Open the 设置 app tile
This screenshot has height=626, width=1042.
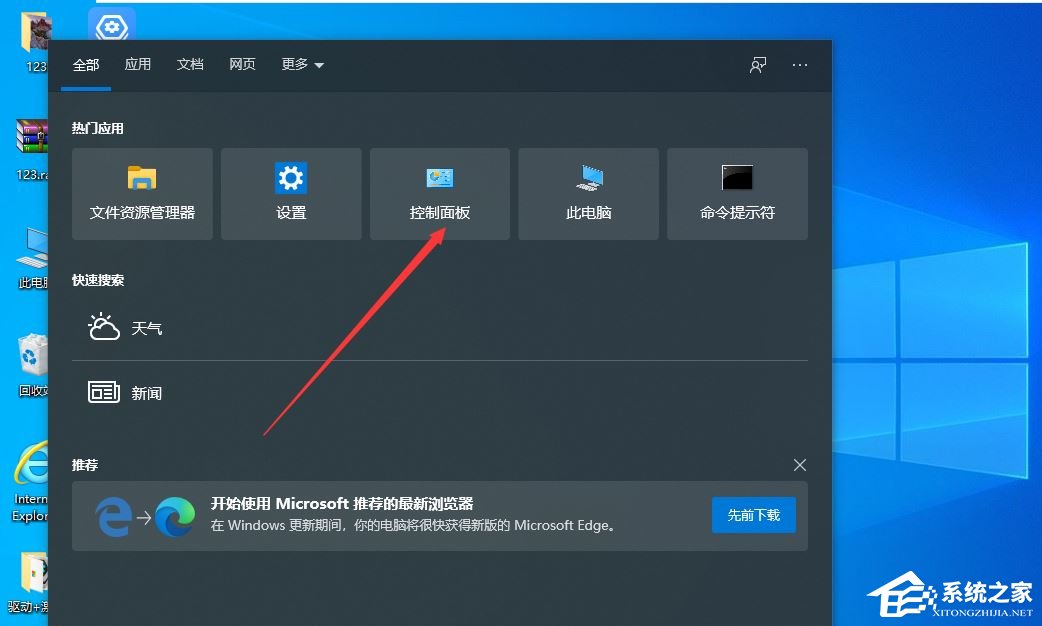click(x=291, y=193)
